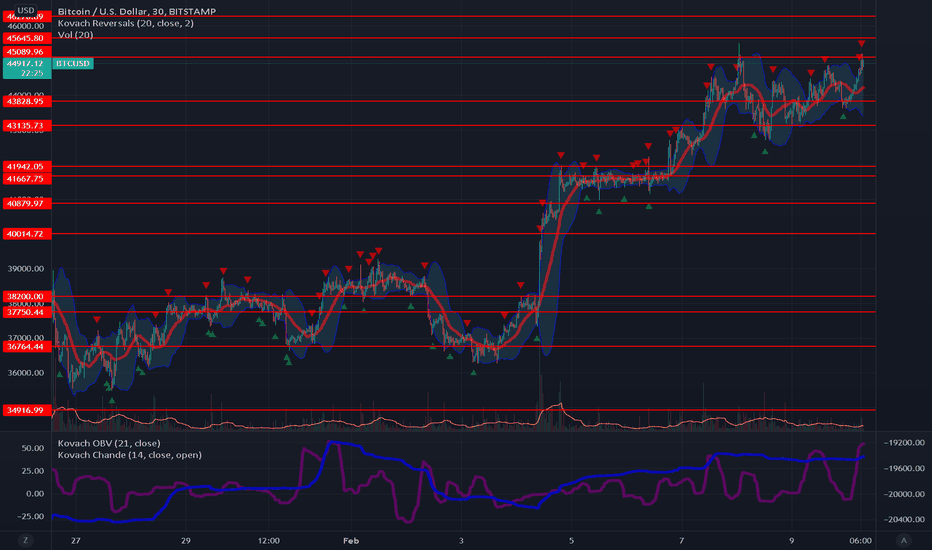Click the Z timezone button on time axis
Viewport: 932px width, 550px height.
coord(25,540)
